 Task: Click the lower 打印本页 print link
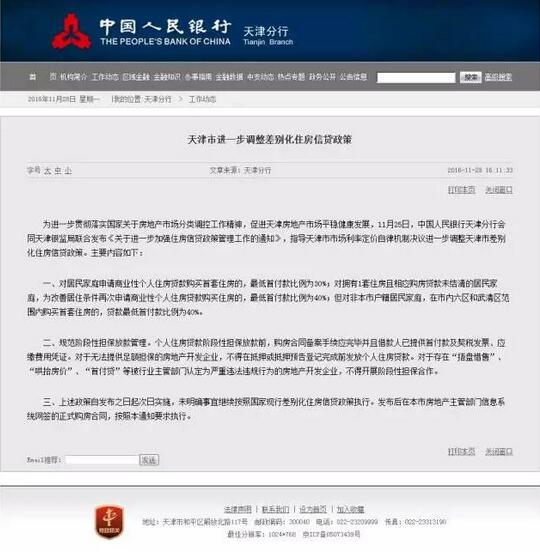pos(461,451)
